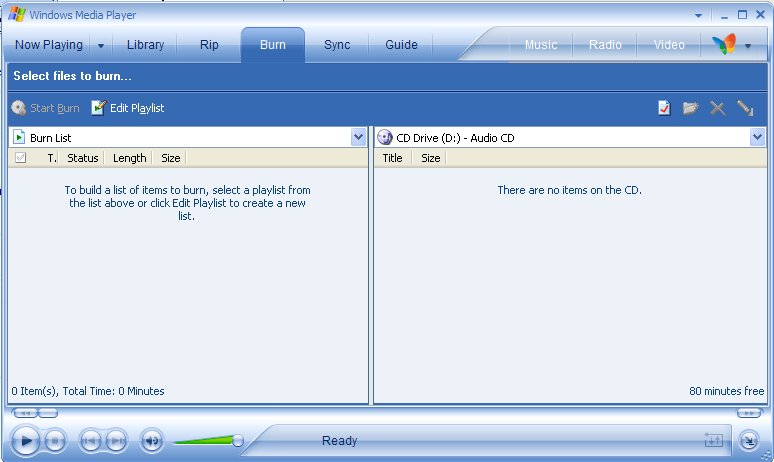The width and height of the screenshot is (774, 462).
Task: Open the Video tab
Action: coord(669,44)
